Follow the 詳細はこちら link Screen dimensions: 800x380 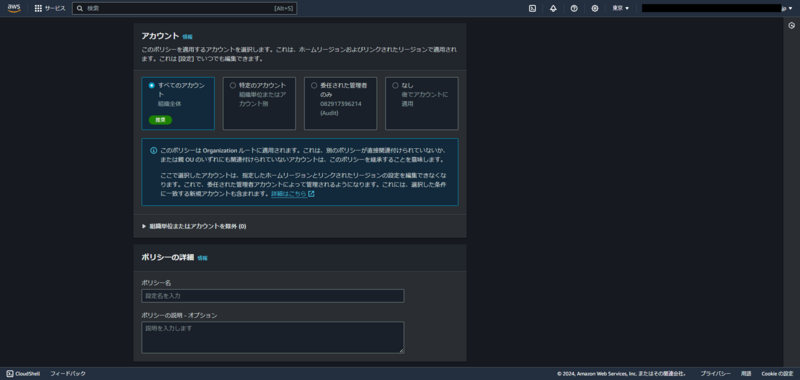click(x=289, y=194)
